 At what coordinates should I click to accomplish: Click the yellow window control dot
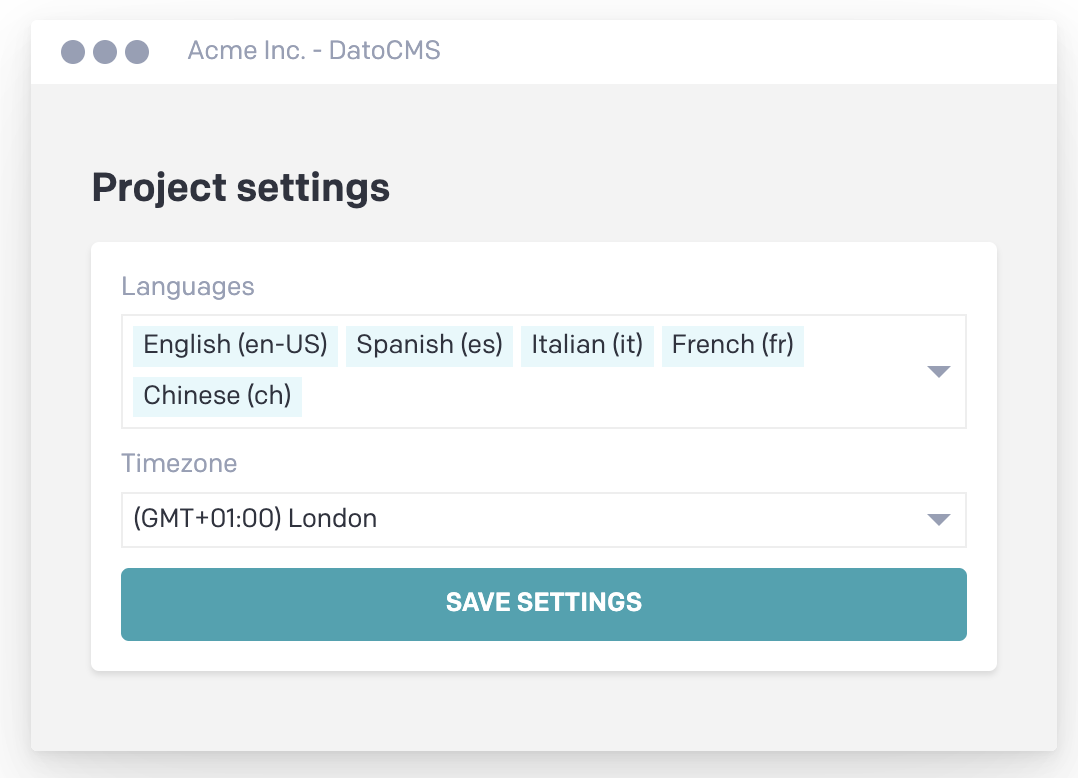click(103, 51)
